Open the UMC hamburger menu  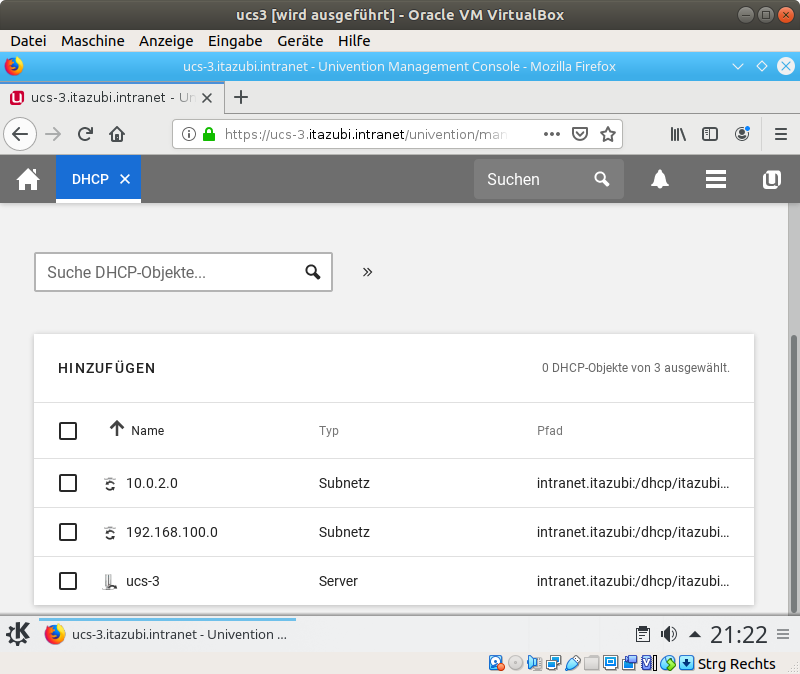pos(716,179)
